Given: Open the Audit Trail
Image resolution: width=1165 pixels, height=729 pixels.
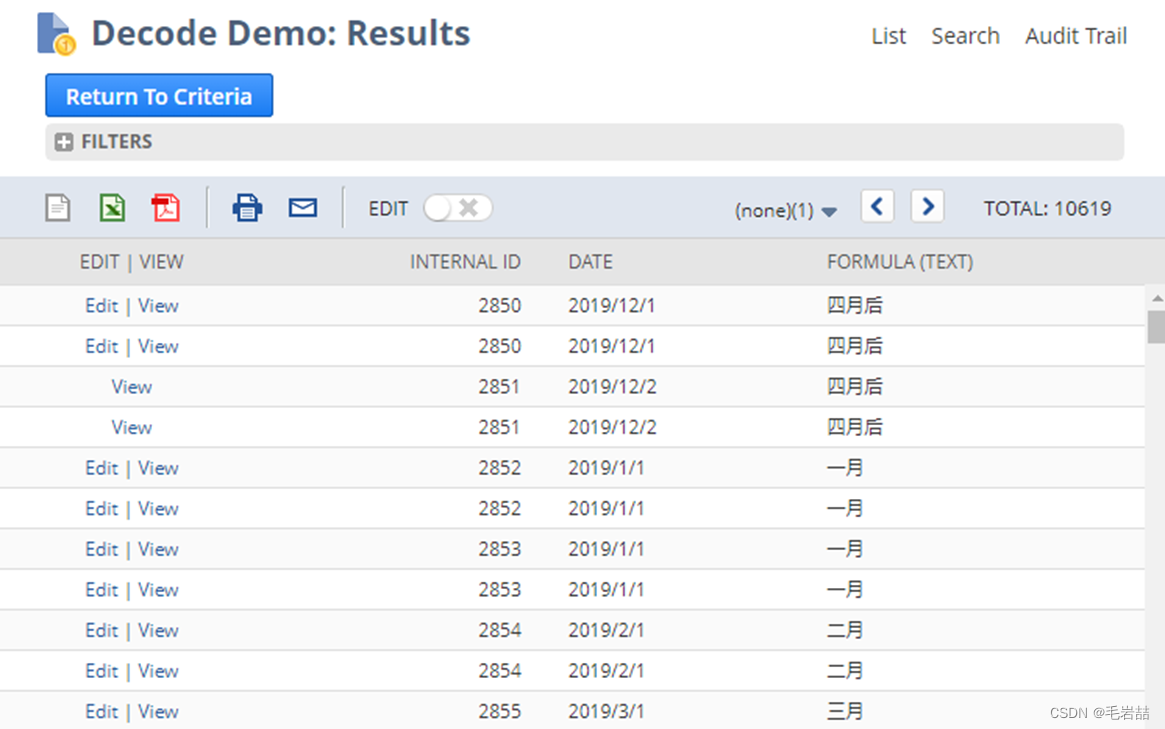Looking at the screenshot, I should 1076,36.
